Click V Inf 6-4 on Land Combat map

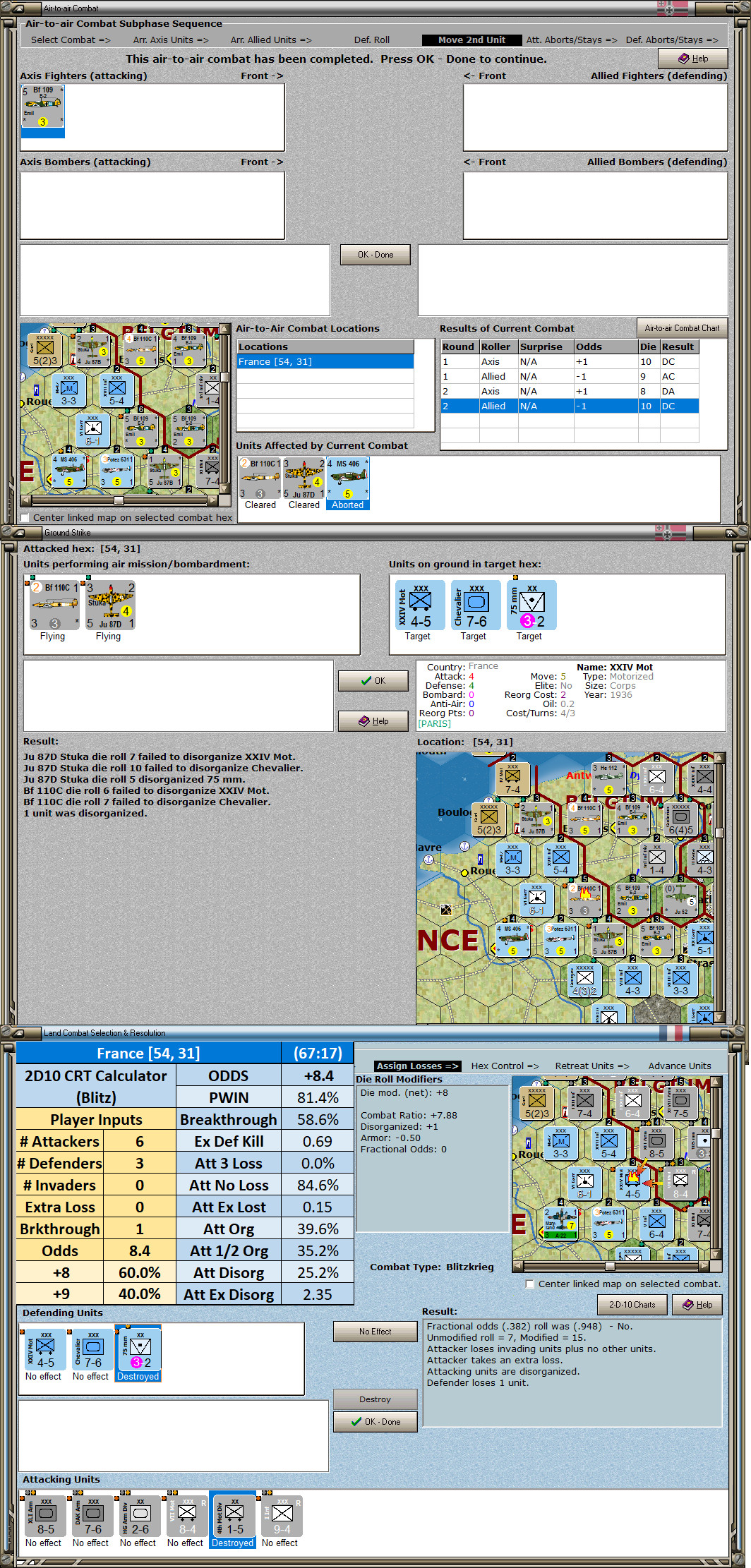(656, 1224)
